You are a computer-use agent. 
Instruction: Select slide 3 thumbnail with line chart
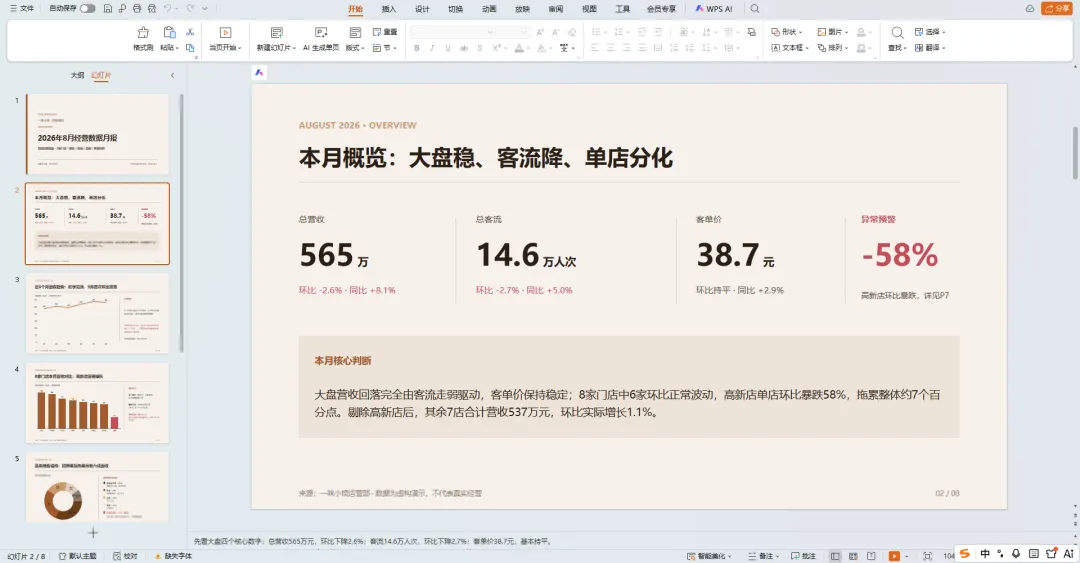pyautogui.click(x=97, y=313)
